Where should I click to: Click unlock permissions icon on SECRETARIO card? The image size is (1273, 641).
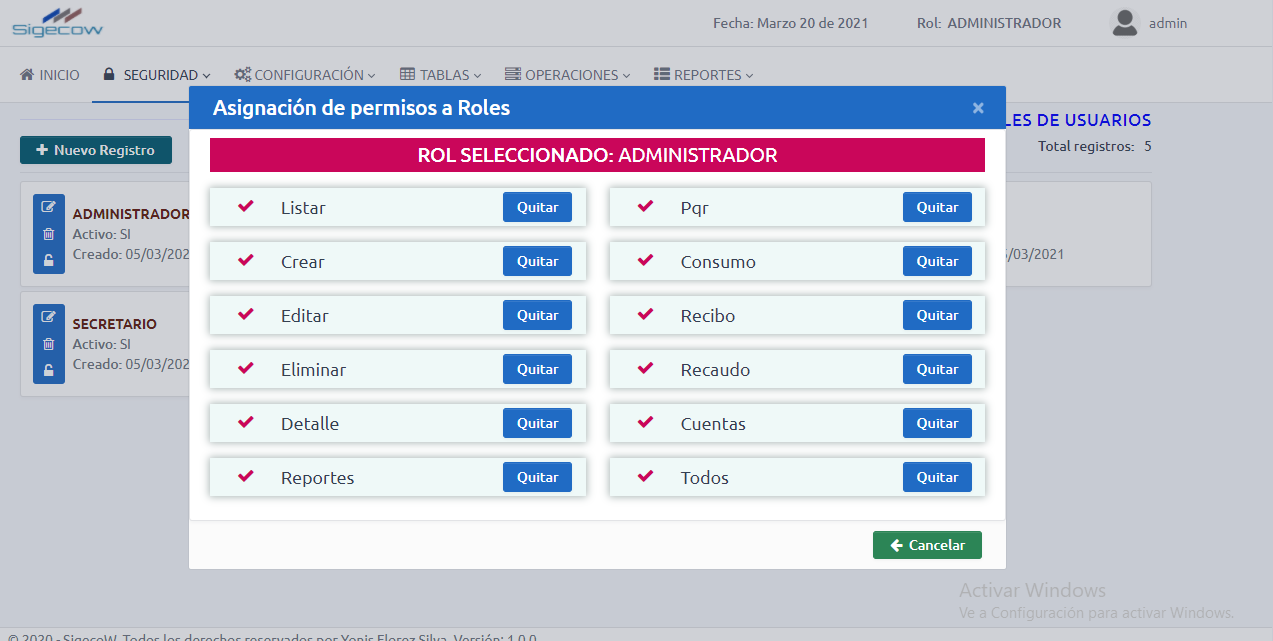click(x=48, y=371)
